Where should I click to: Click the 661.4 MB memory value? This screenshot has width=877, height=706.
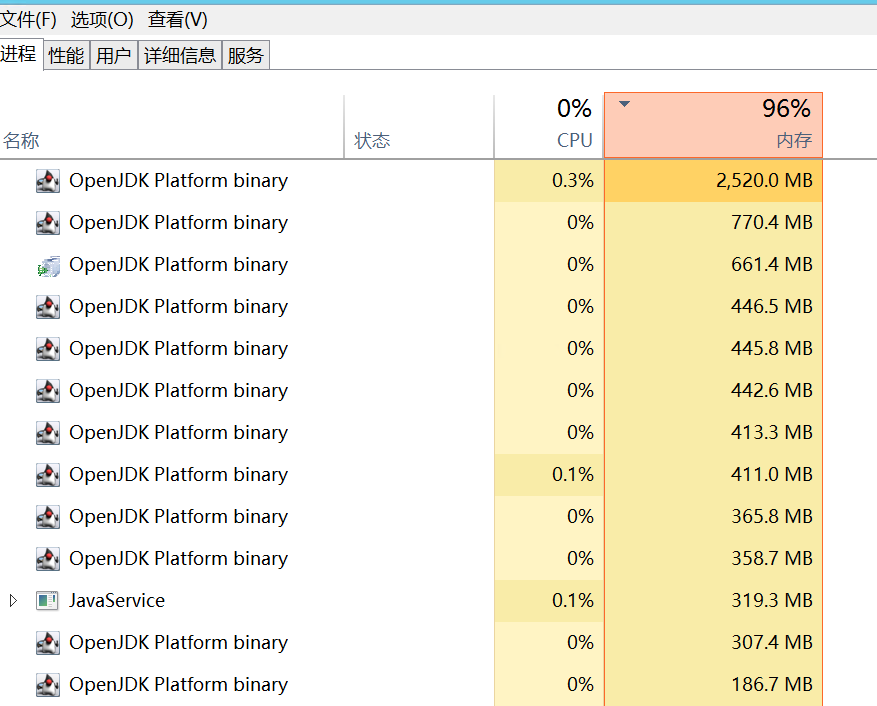pos(772,265)
